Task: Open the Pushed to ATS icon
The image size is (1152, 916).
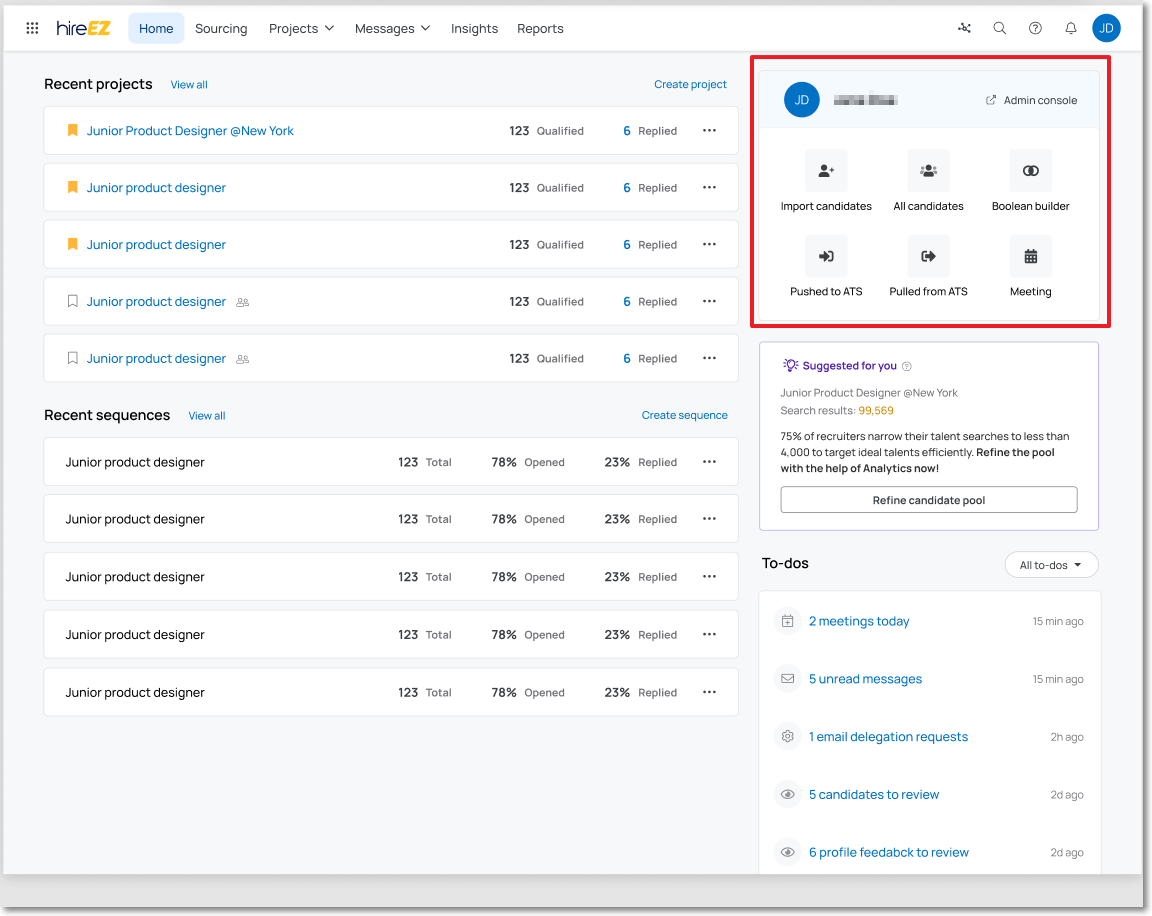Action: tap(826, 257)
